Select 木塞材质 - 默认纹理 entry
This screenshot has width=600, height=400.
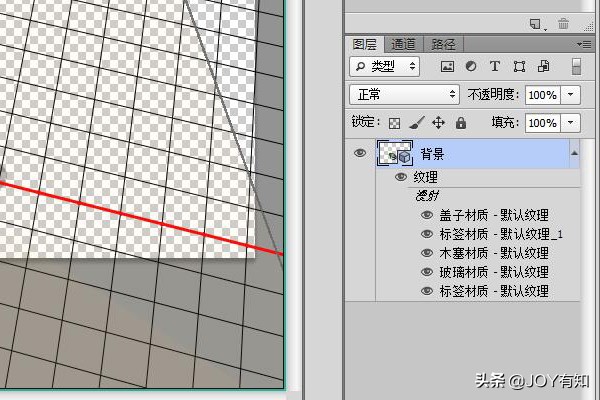[494, 253]
